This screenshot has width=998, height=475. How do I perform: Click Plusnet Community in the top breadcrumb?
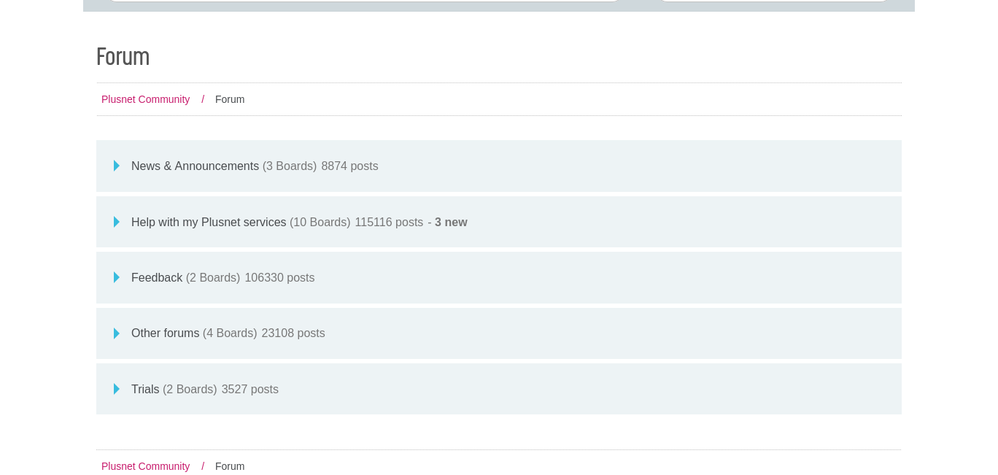pos(145,100)
